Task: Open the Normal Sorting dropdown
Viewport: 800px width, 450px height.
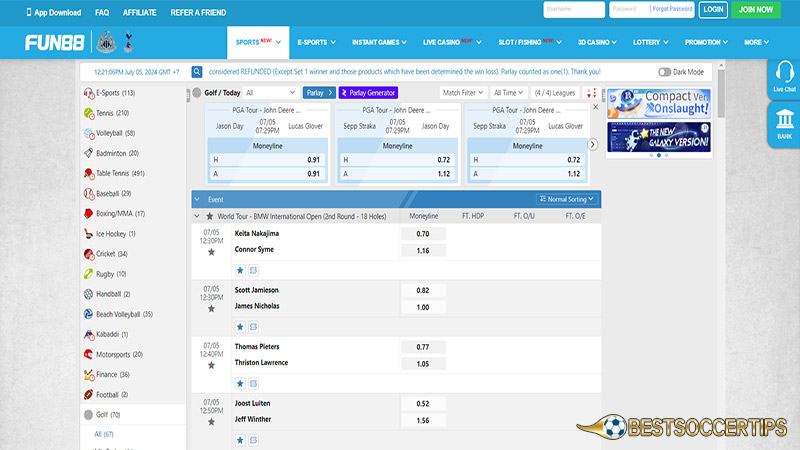Action: click(x=566, y=199)
